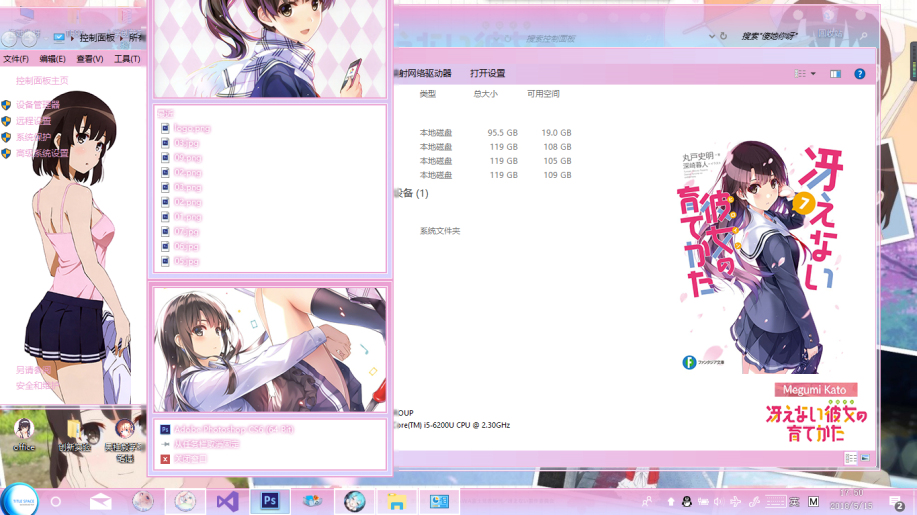This screenshot has height=515, width=917.
Task: Click the volume speaker tray icon
Action: point(718,502)
